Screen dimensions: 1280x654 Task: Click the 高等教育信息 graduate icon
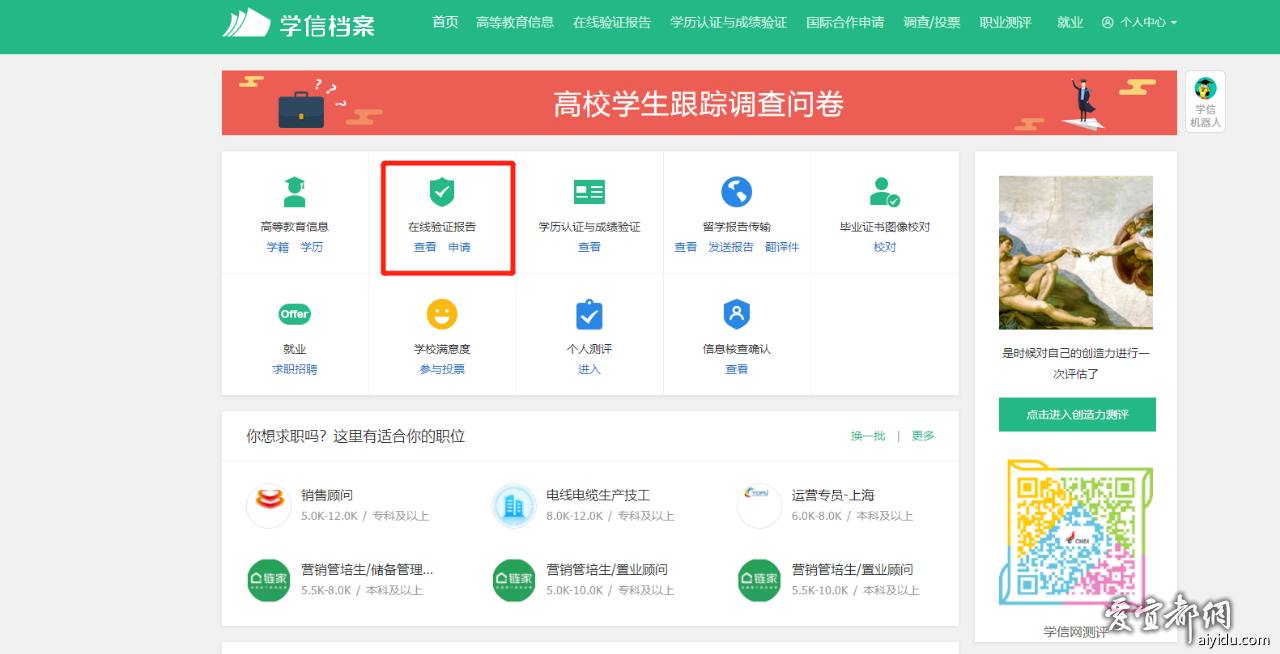[x=294, y=192]
